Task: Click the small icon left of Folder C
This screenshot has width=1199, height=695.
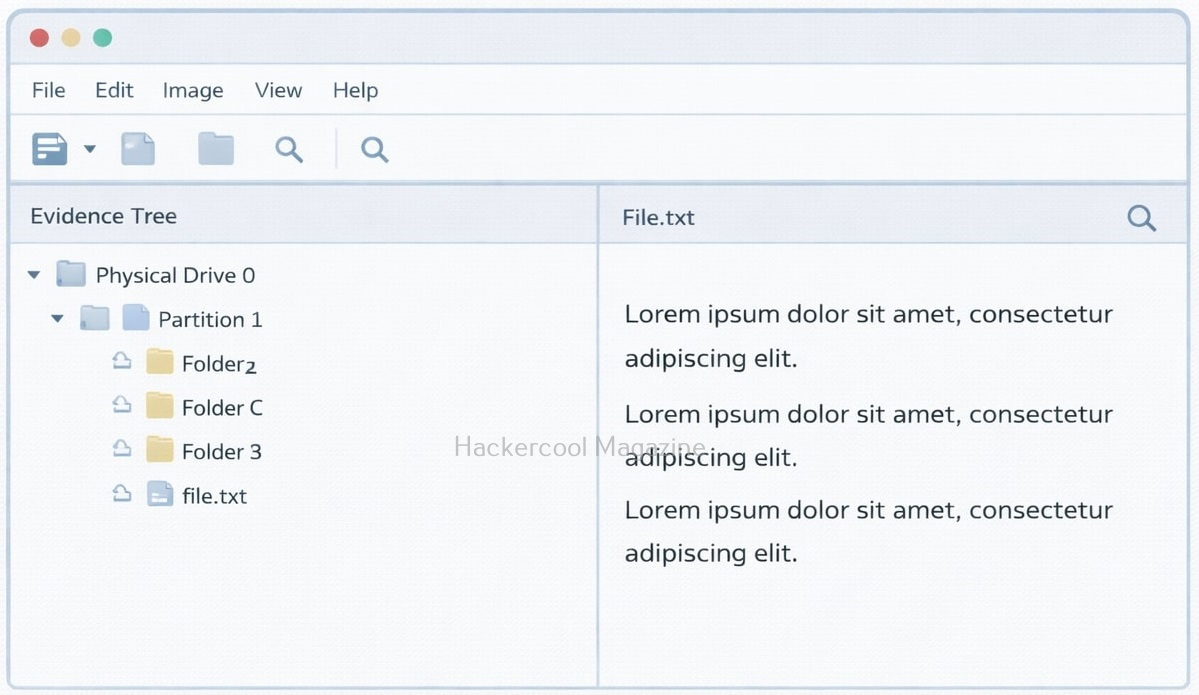Action: (x=122, y=405)
